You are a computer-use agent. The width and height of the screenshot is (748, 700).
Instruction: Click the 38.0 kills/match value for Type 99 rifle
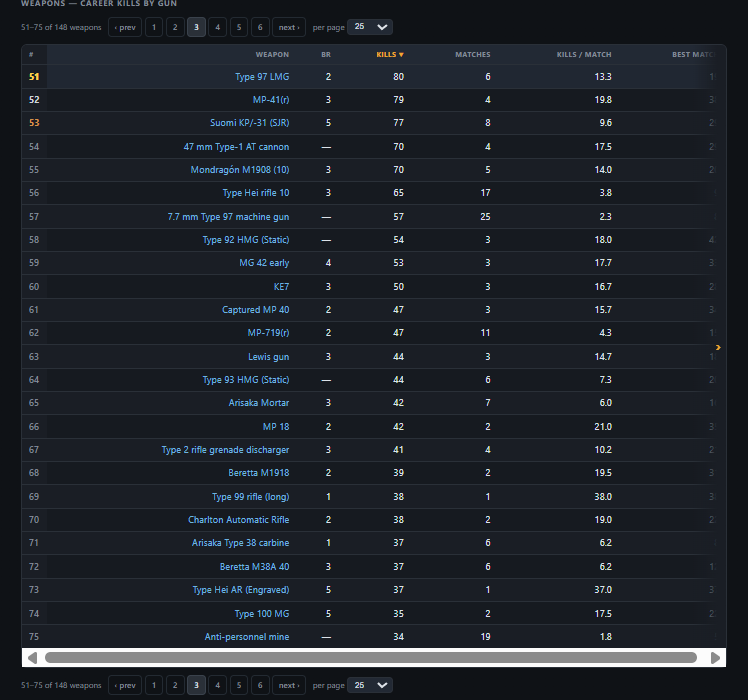click(x=603, y=496)
